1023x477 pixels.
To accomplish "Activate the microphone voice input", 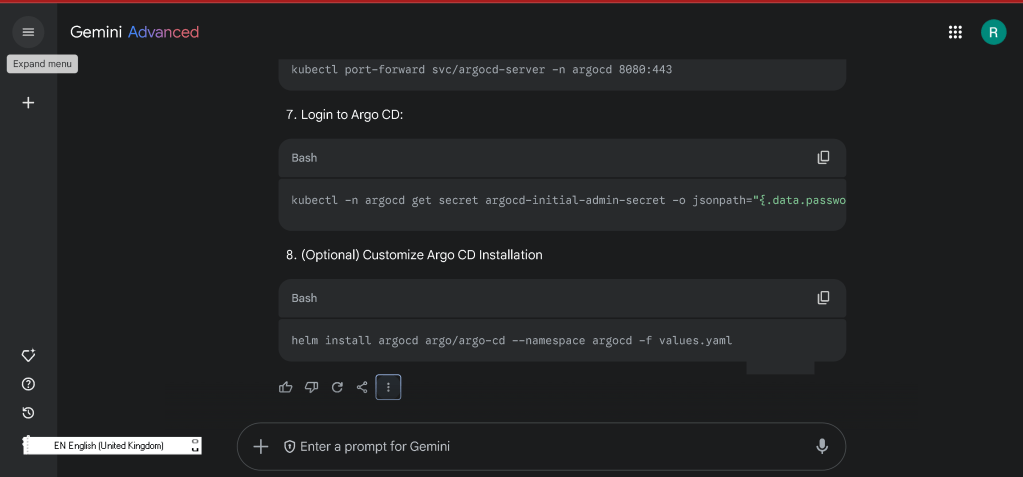I will click(822, 446).
